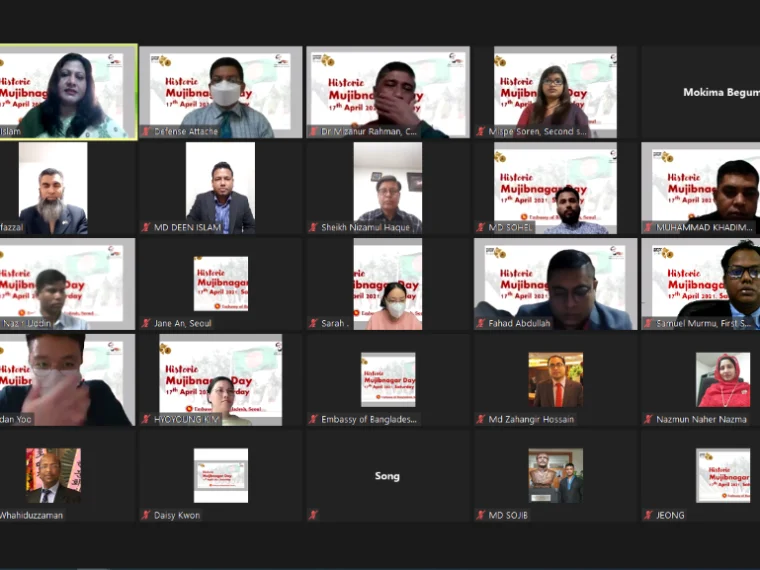Click the 'Whahiduzzaman' name label
The width and height of the screenshot is (760, 570).
point(32,515)
